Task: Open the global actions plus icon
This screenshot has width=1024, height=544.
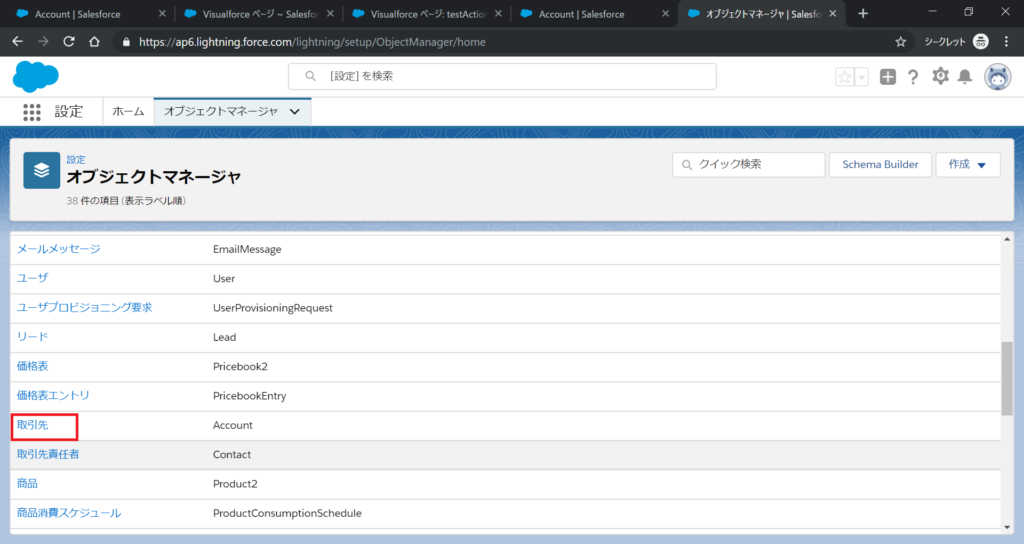Action: tap(888, 77)
